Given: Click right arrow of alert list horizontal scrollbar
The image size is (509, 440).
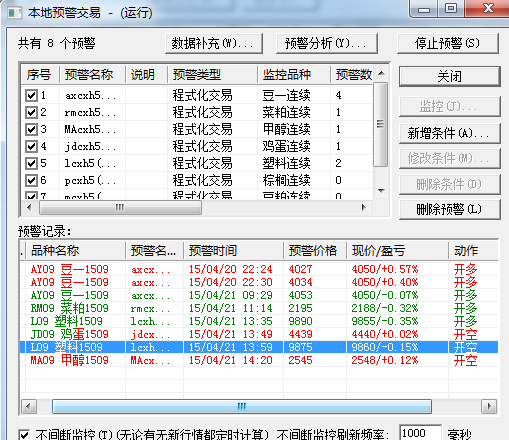Looking at the screenshot, I should click(364, 208).
